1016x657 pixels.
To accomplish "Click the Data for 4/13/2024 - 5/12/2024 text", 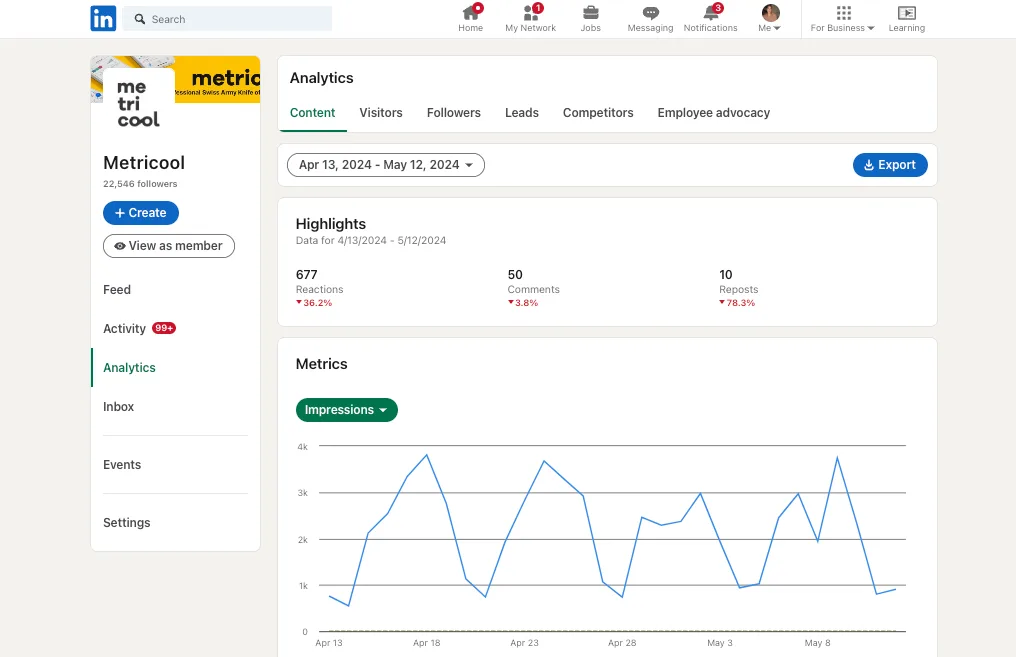I will tap(371, 240).
